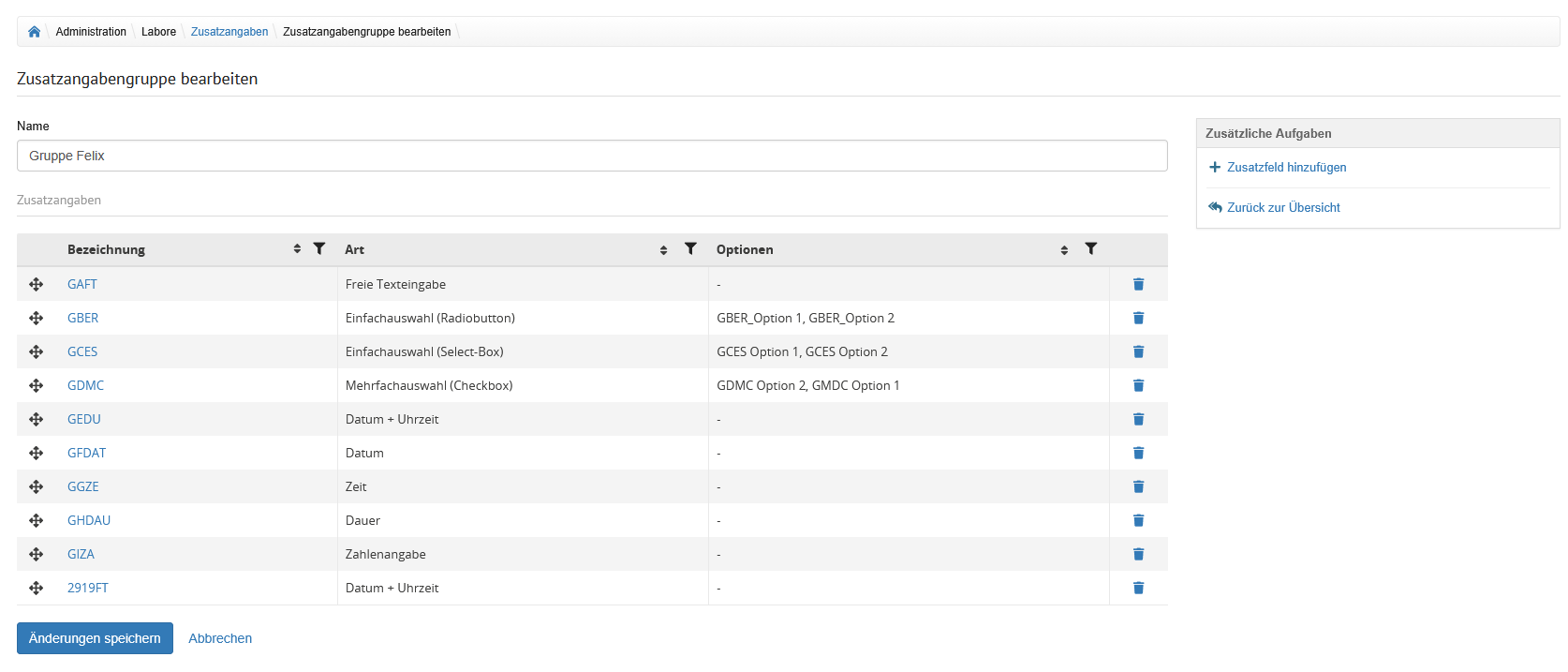Go to Zusatzangaben in breadcrumb
The image size is (1568, 672).
click(x=229, y=32)
